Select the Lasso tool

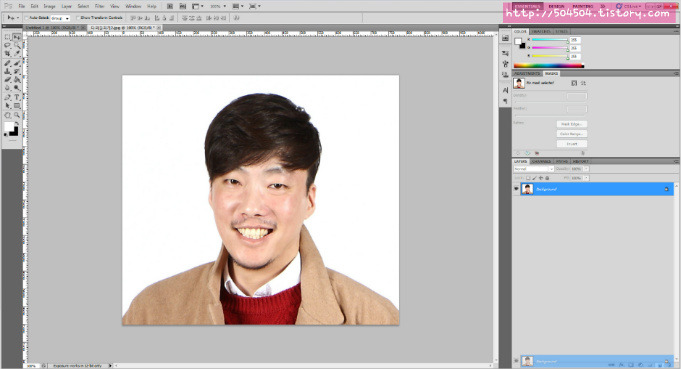coord(7,46)
